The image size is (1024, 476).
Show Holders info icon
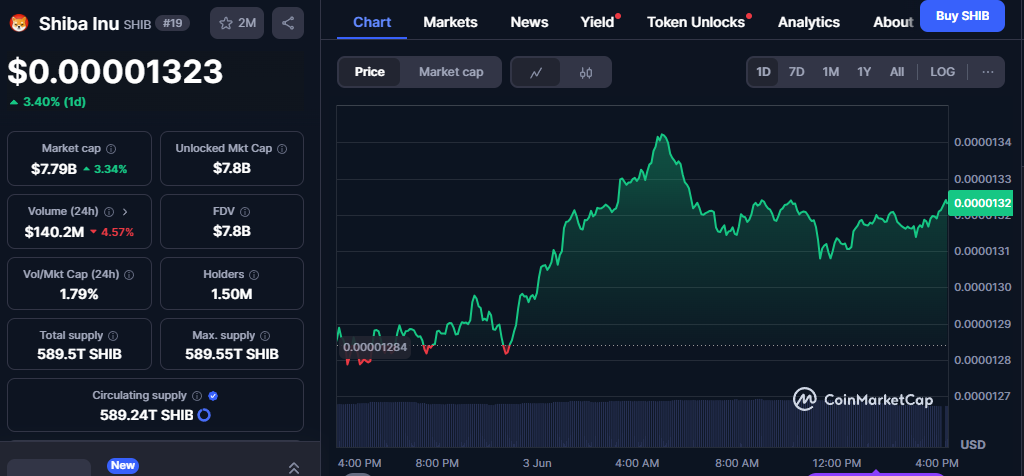254,275
